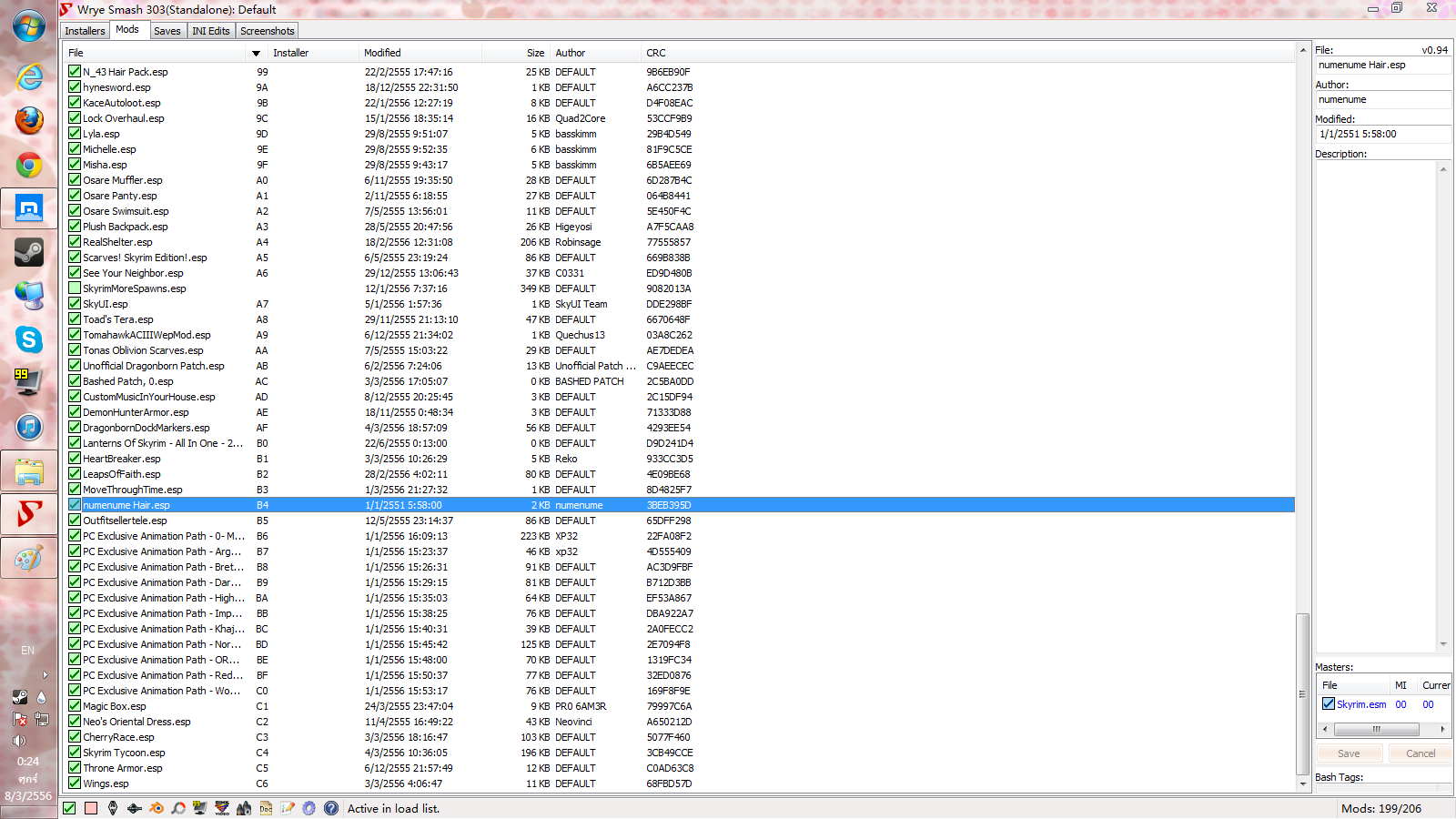Launch Skyrim from the status bar icon
This screenshot has height=819, width=1456.
point(113,808)
